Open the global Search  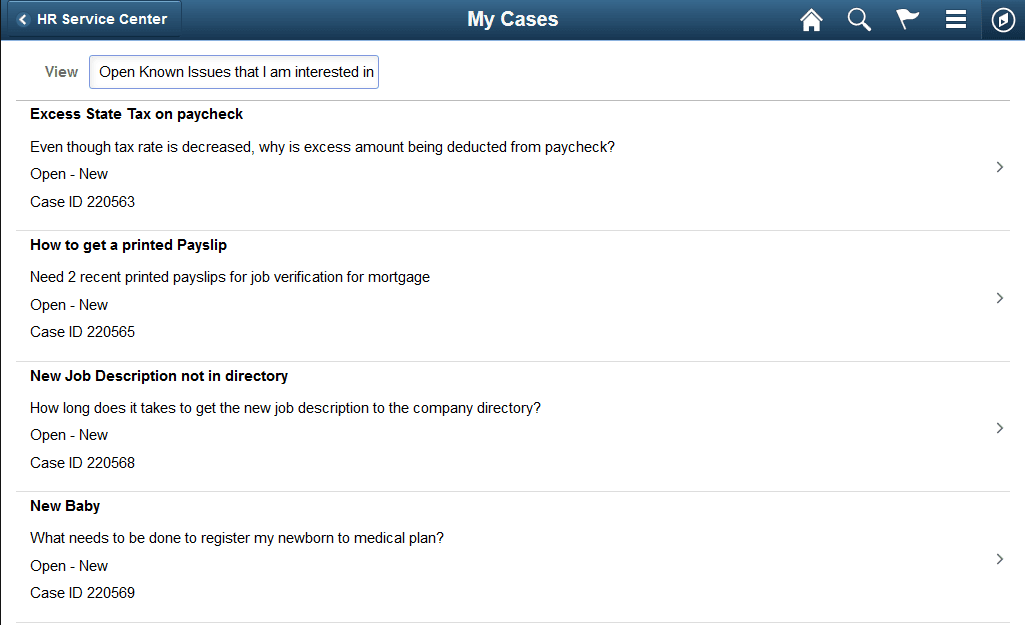859,19
